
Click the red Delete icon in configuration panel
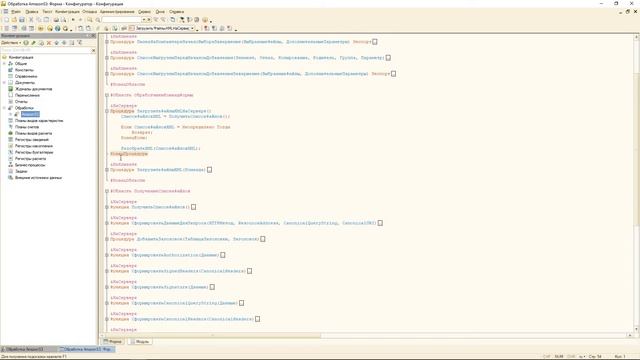pos(49,42)
